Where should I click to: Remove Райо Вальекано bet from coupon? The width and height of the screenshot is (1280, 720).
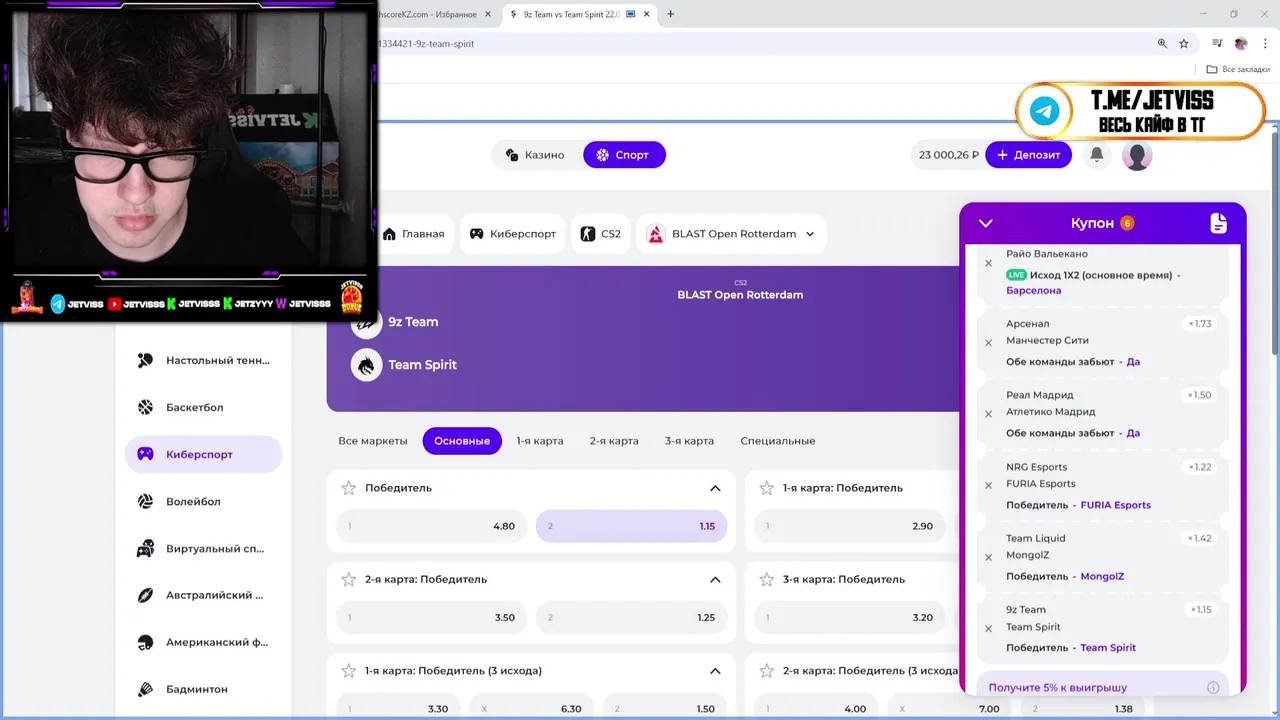point(988,263)
